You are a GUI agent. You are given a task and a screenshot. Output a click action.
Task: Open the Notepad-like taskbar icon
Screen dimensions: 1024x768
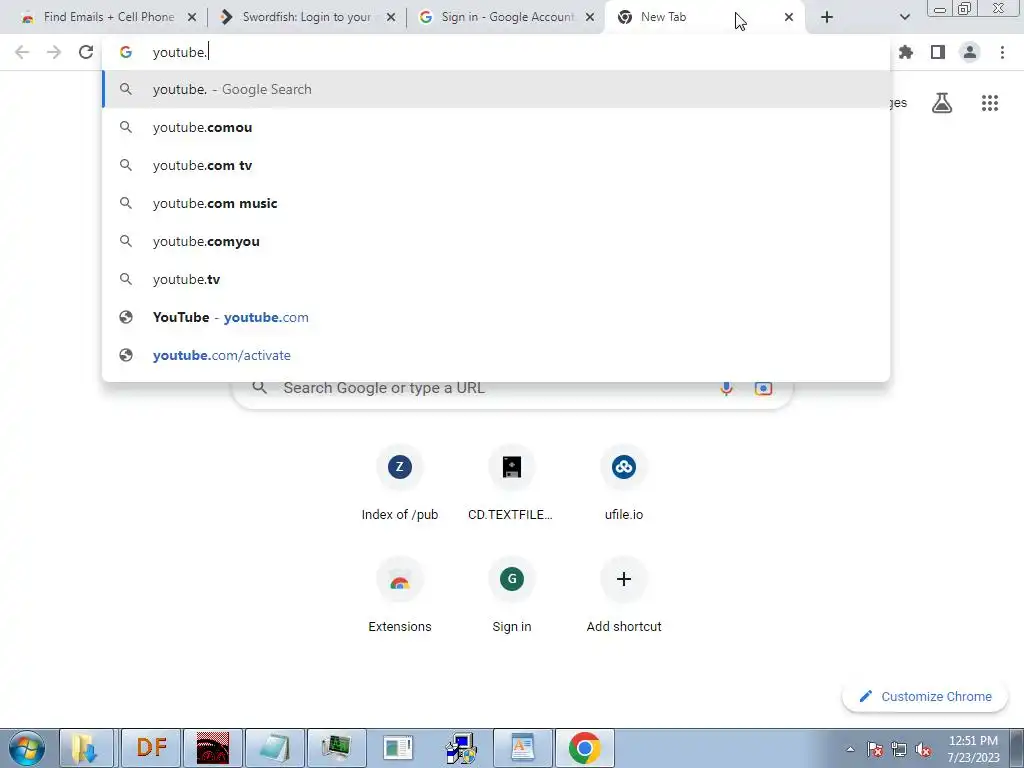click(x=275, y=748)
